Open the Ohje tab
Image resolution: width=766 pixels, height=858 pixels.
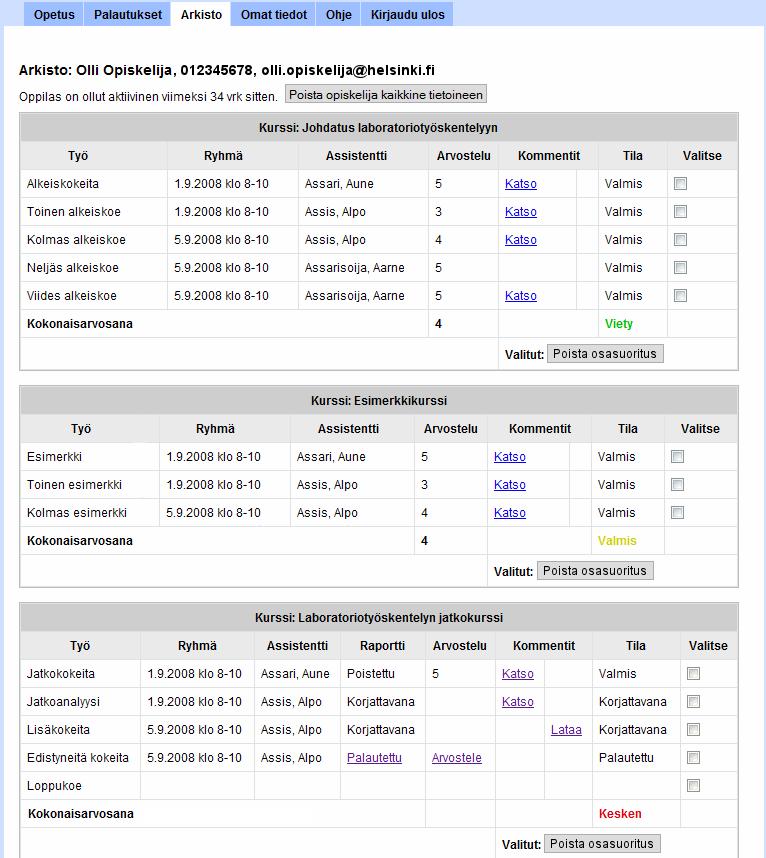(x=339, y=15)
